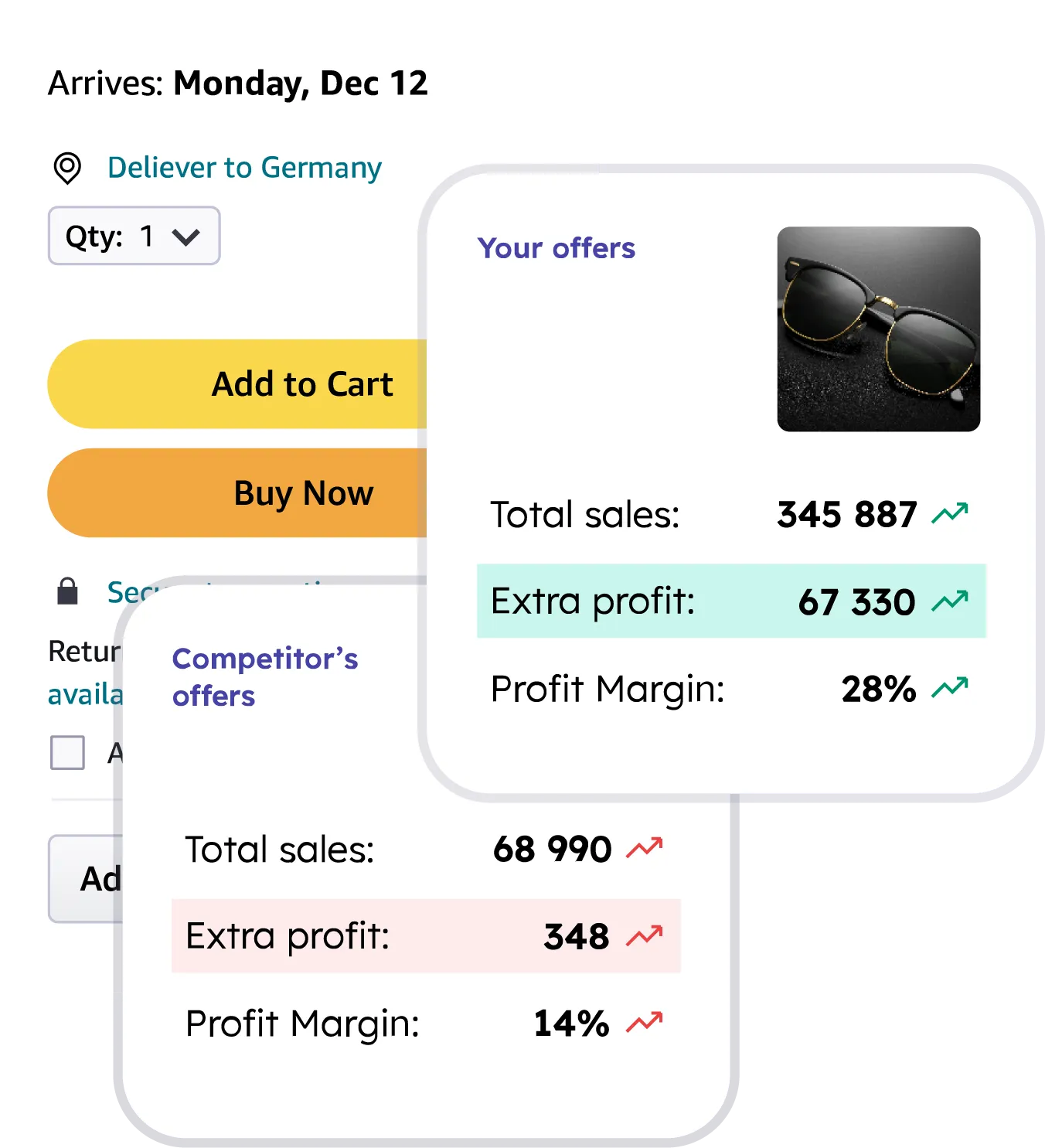This screenshot has width=1045, height=1148.
Task: Select the Competitor's offers heading
Action: [x=264, y=676]
